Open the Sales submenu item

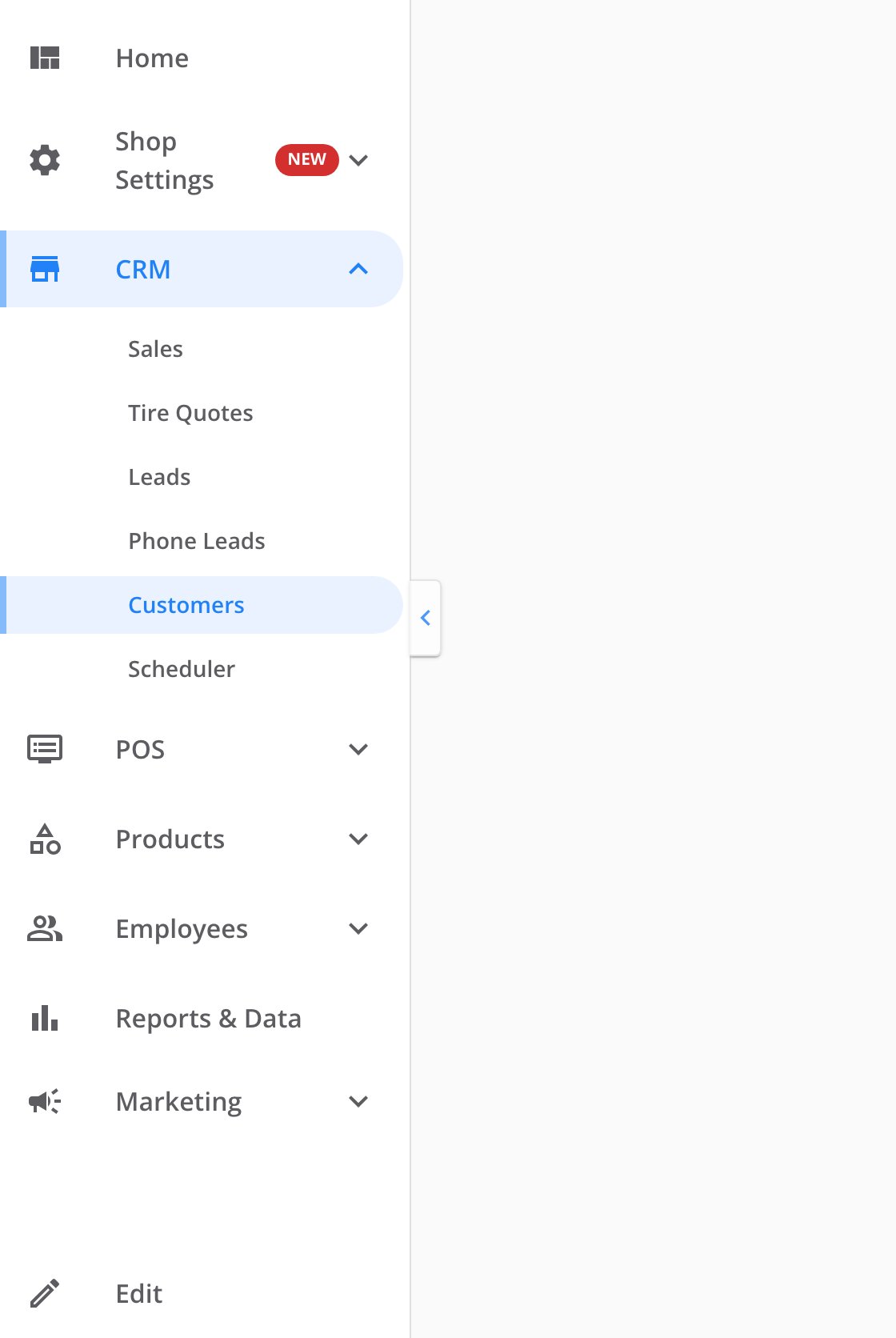(155, 349)
